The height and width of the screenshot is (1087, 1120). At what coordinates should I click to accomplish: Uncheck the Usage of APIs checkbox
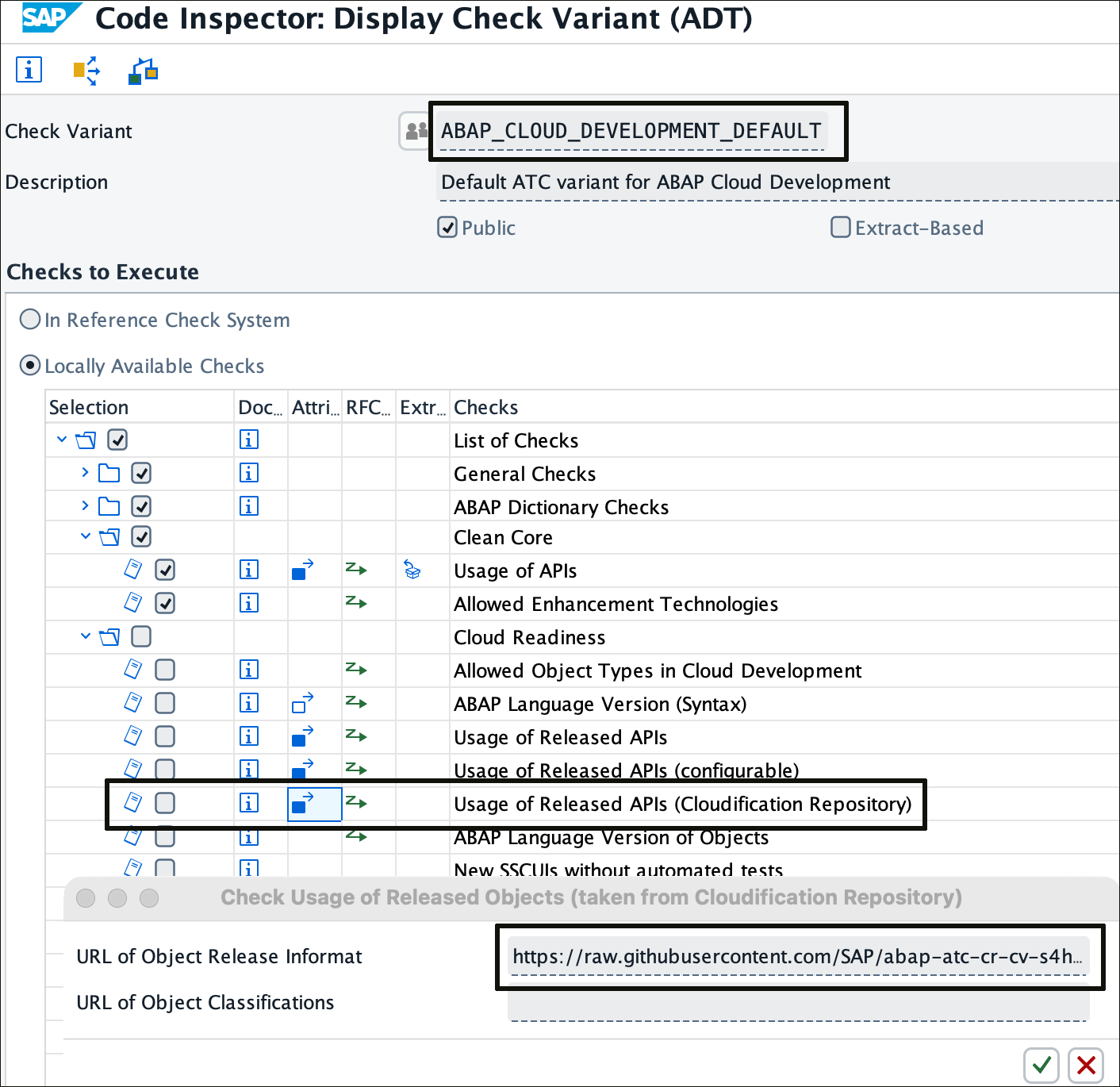(165, 570)
